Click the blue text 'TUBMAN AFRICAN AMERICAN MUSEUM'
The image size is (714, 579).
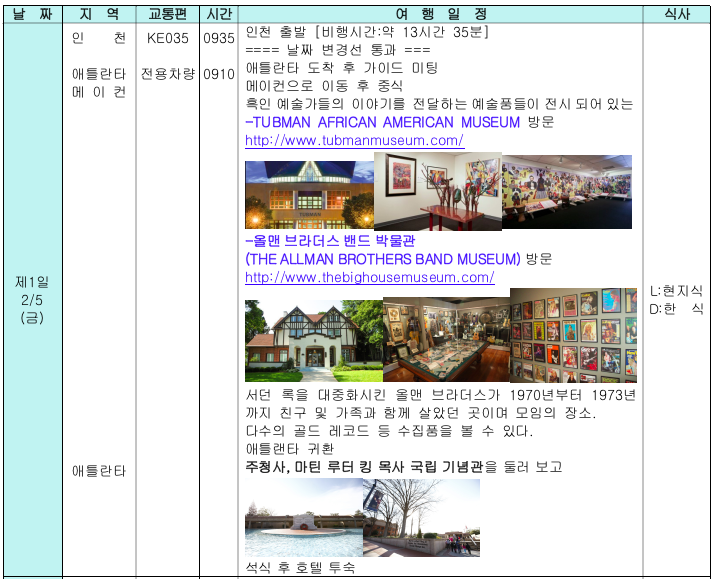[x=387, y=122]
